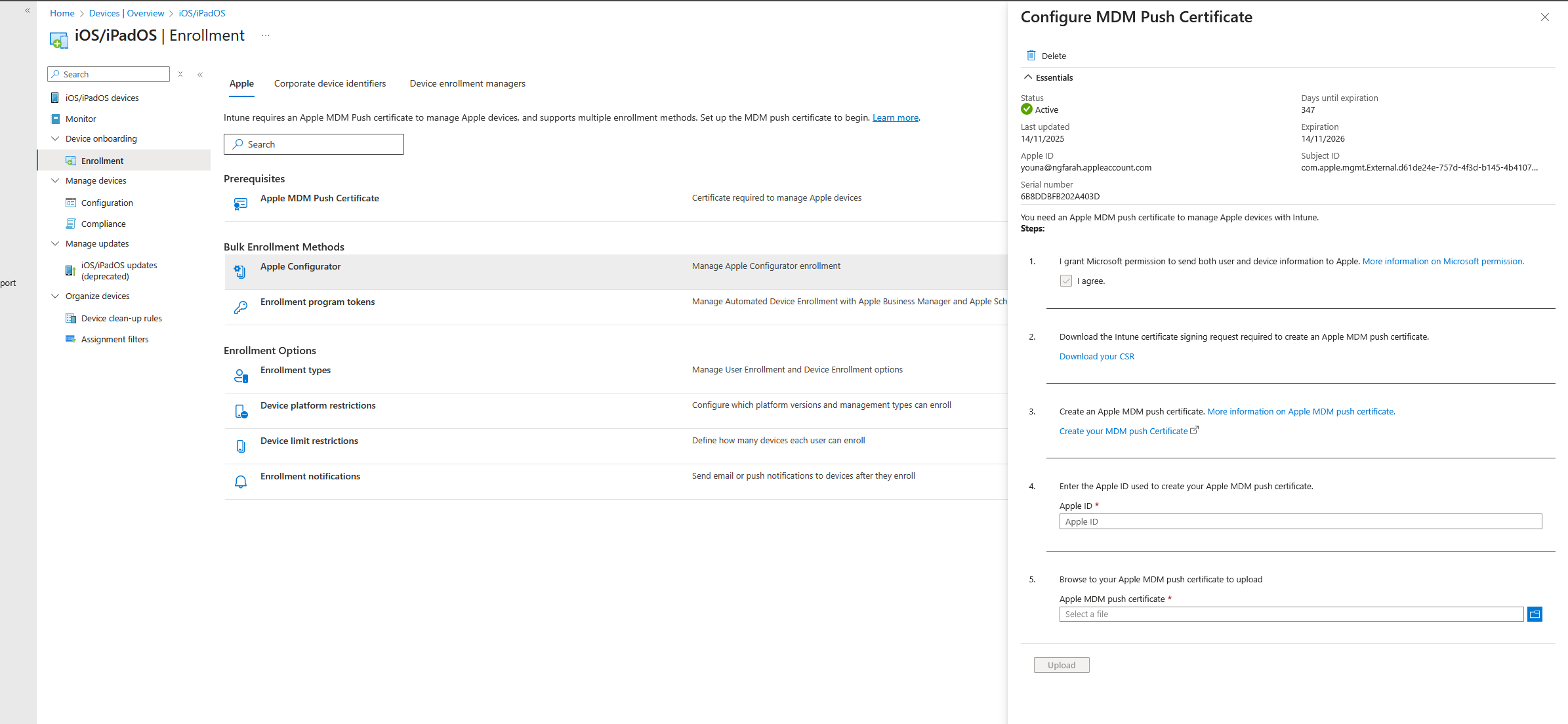Screen dimensions: 1568x724
Task: Click the Device limit restrictions icon
Action: coord(240,447)
